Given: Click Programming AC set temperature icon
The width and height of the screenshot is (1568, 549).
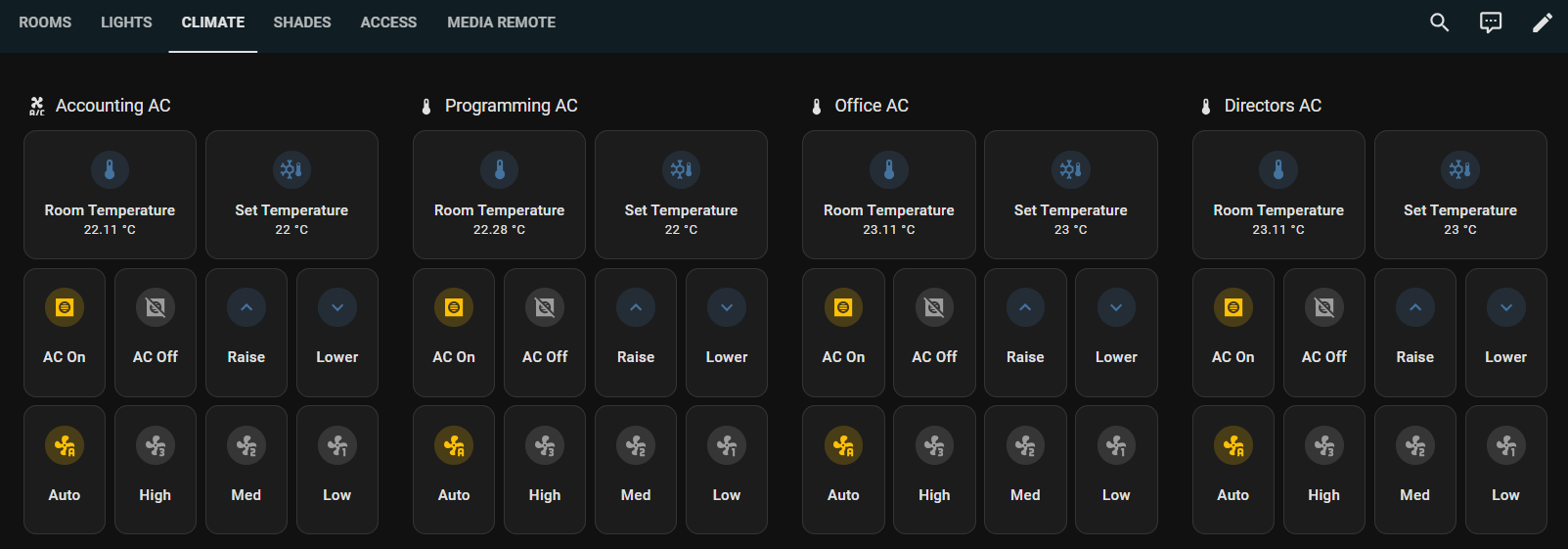Looking at the screenshot, I should [x=681, y=170].
